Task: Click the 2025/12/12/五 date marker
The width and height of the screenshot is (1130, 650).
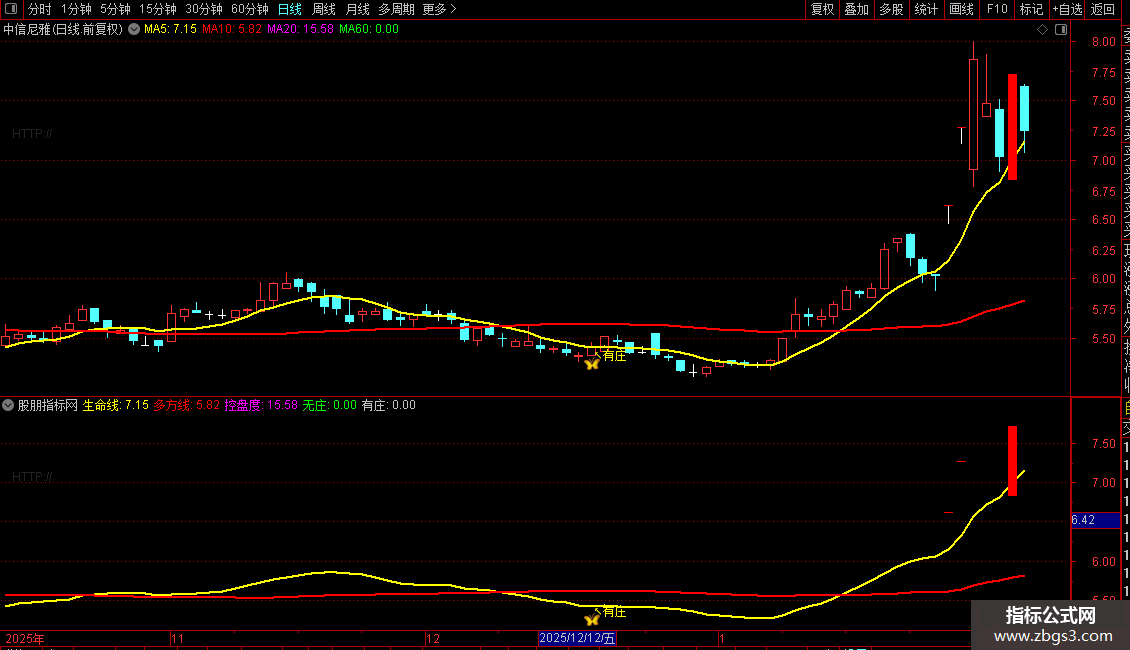Action: (577, 638)
